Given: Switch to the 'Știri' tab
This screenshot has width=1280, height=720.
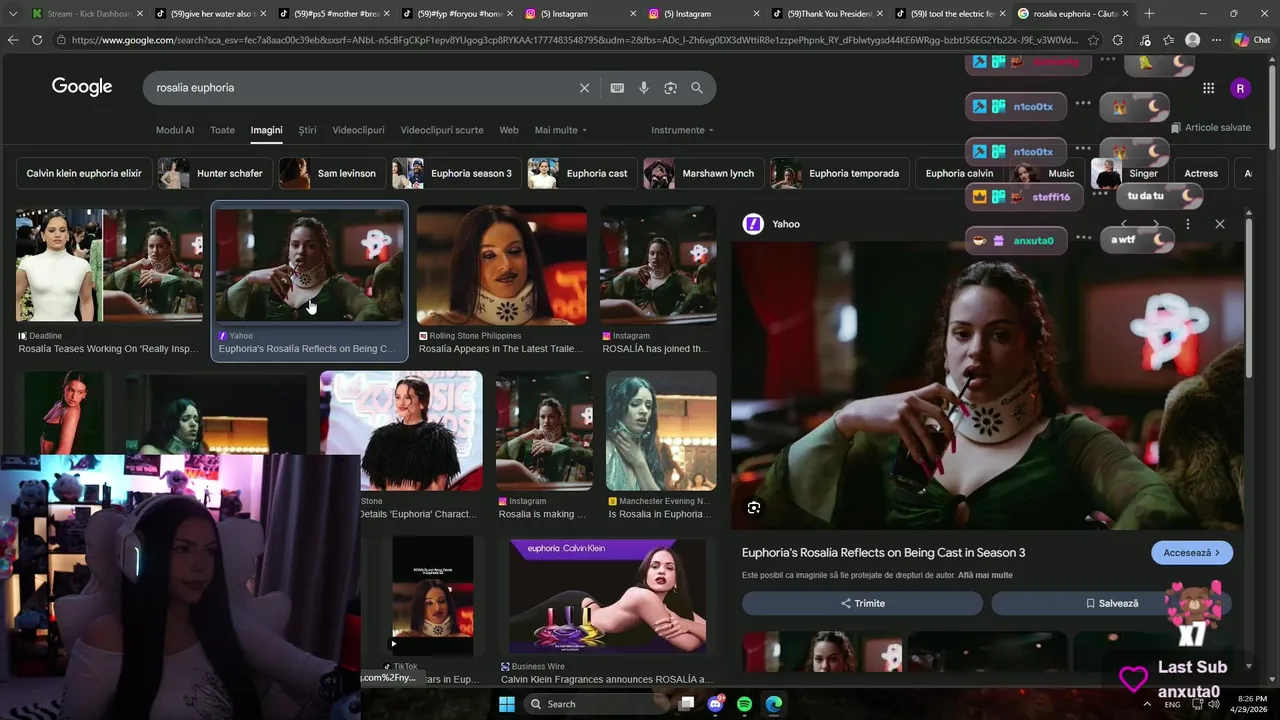Looking at the screenshot, I should (307, 130).
